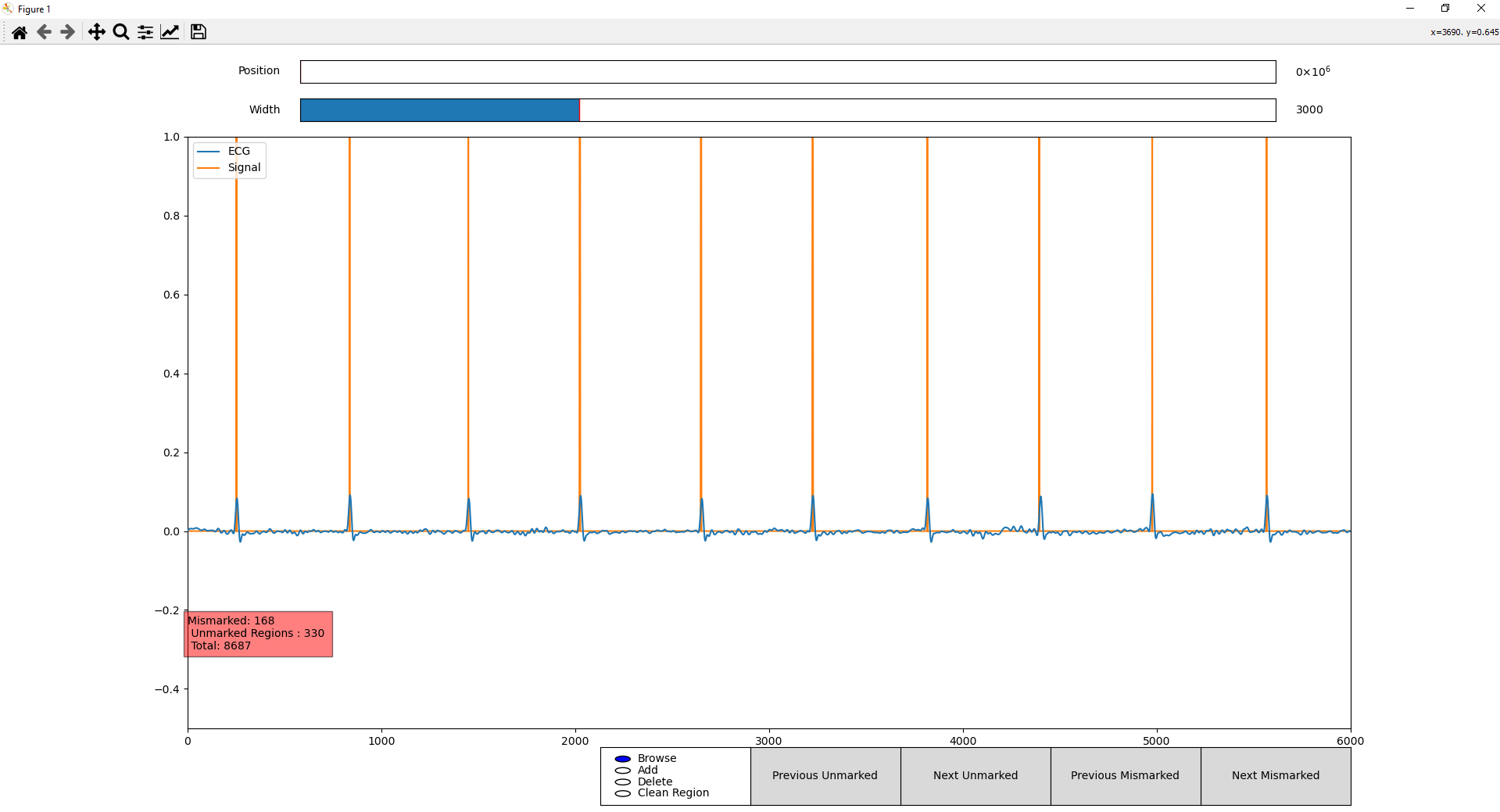Select the Browse radio option

click(x=623, y=759)
